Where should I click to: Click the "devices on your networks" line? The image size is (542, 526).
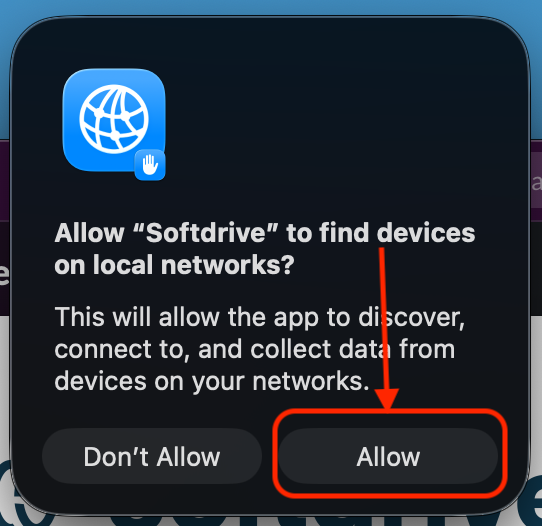[212, 381]
